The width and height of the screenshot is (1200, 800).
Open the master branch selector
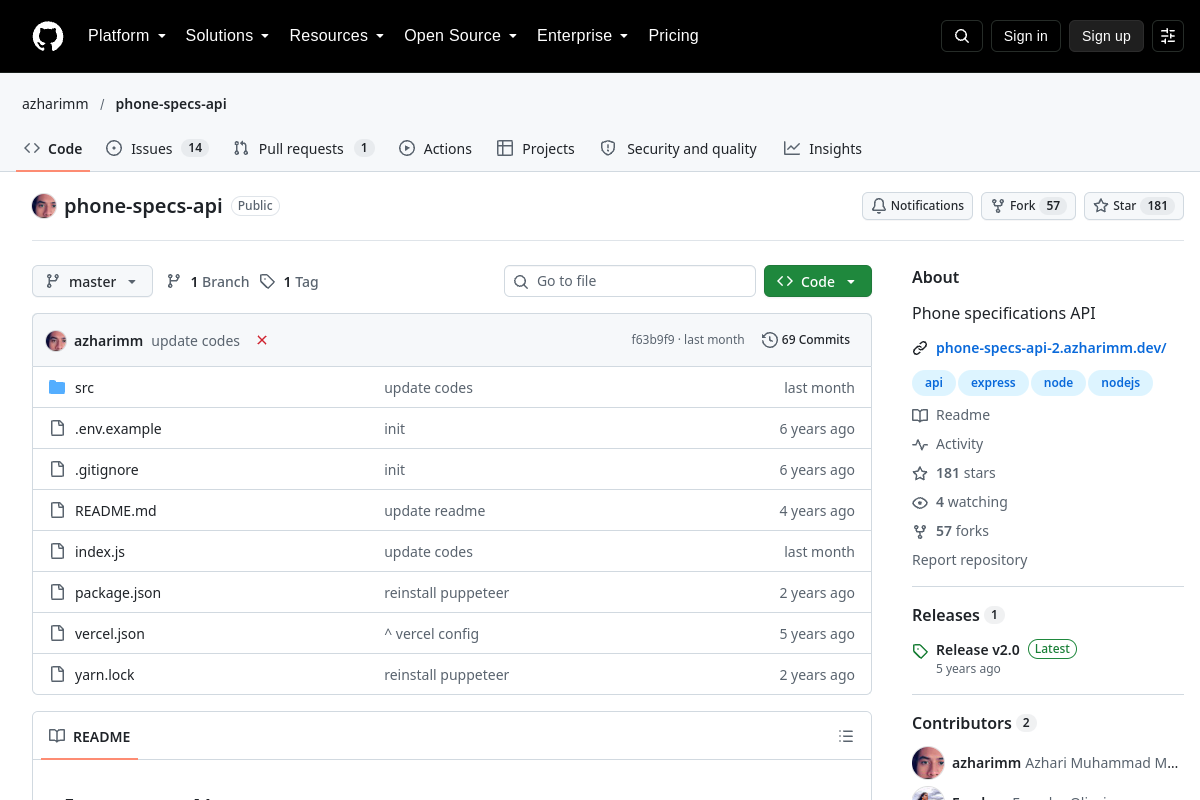tap(92, 282)
